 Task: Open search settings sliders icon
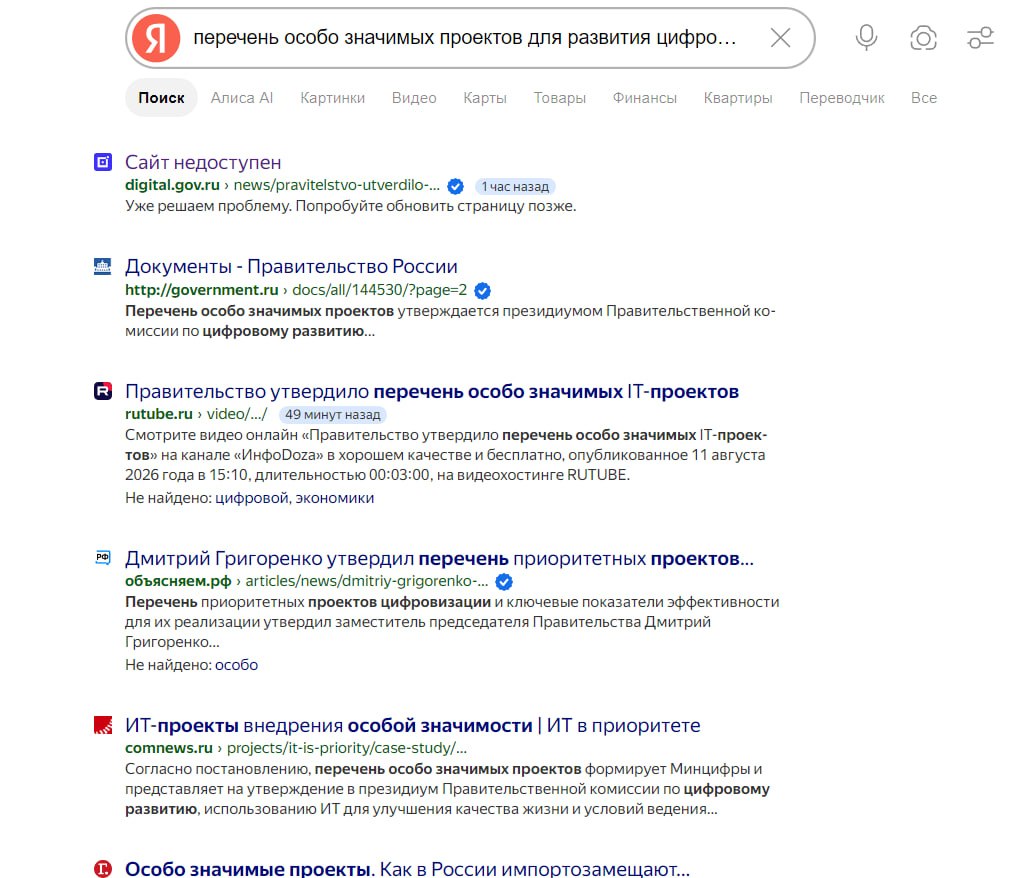pos(980,38)
